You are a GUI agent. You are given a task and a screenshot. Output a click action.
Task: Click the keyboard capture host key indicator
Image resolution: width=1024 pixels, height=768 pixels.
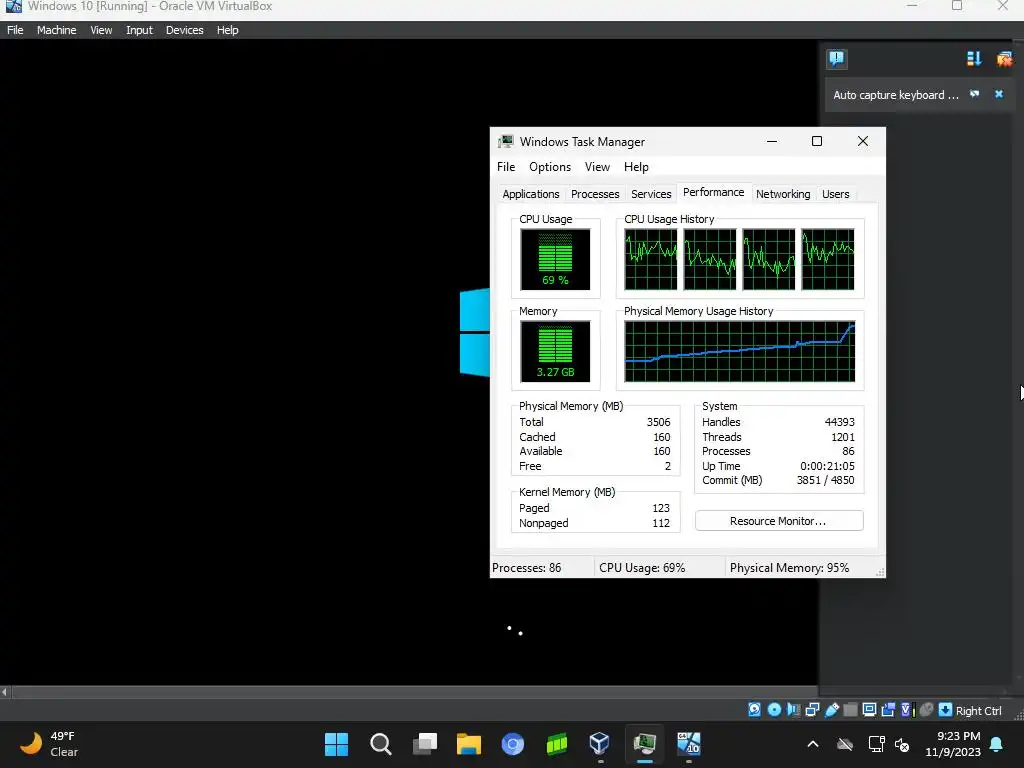click(945, 710)
